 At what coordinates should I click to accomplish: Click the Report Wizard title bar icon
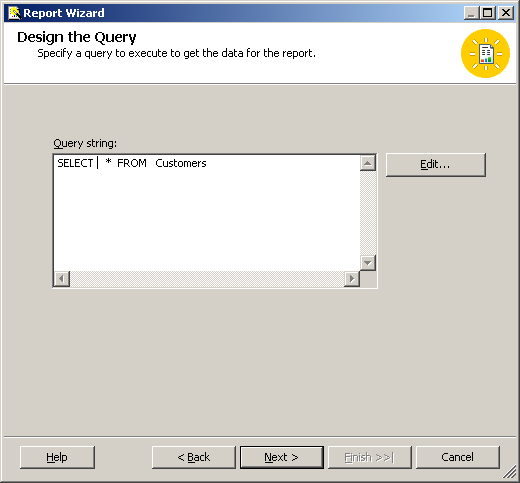point(14,13)
